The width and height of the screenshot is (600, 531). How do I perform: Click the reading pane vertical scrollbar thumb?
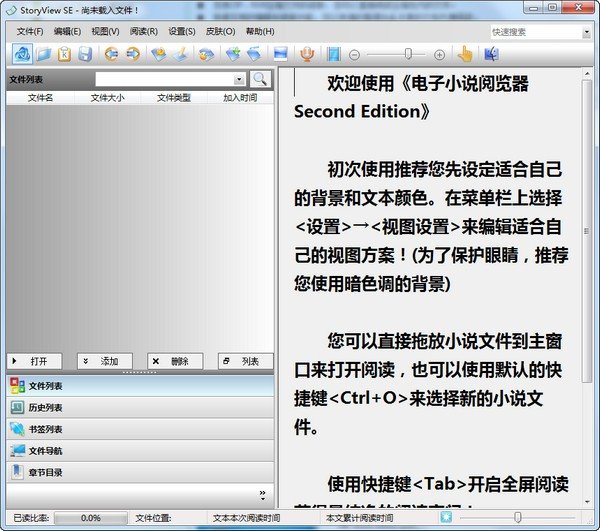[587, 231]
